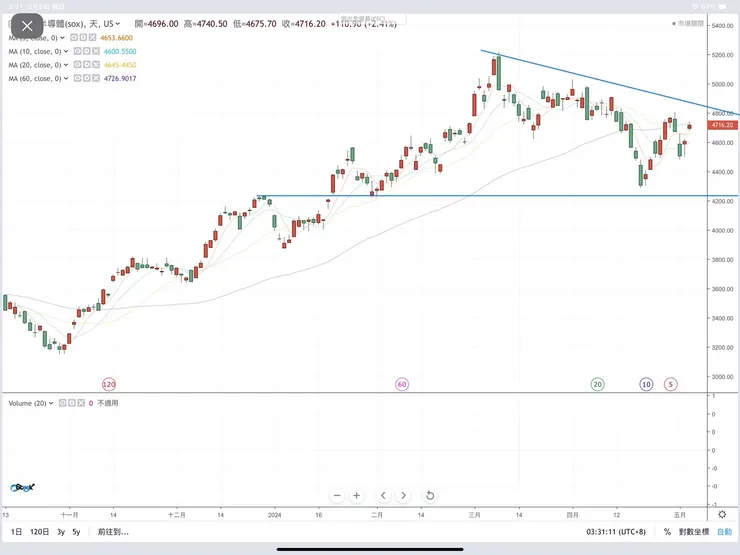Image resolution: width=740 pixels, height=555 pixels.
Task: Remove the Volume (20) indicator
Action: [x=81, y=403]
